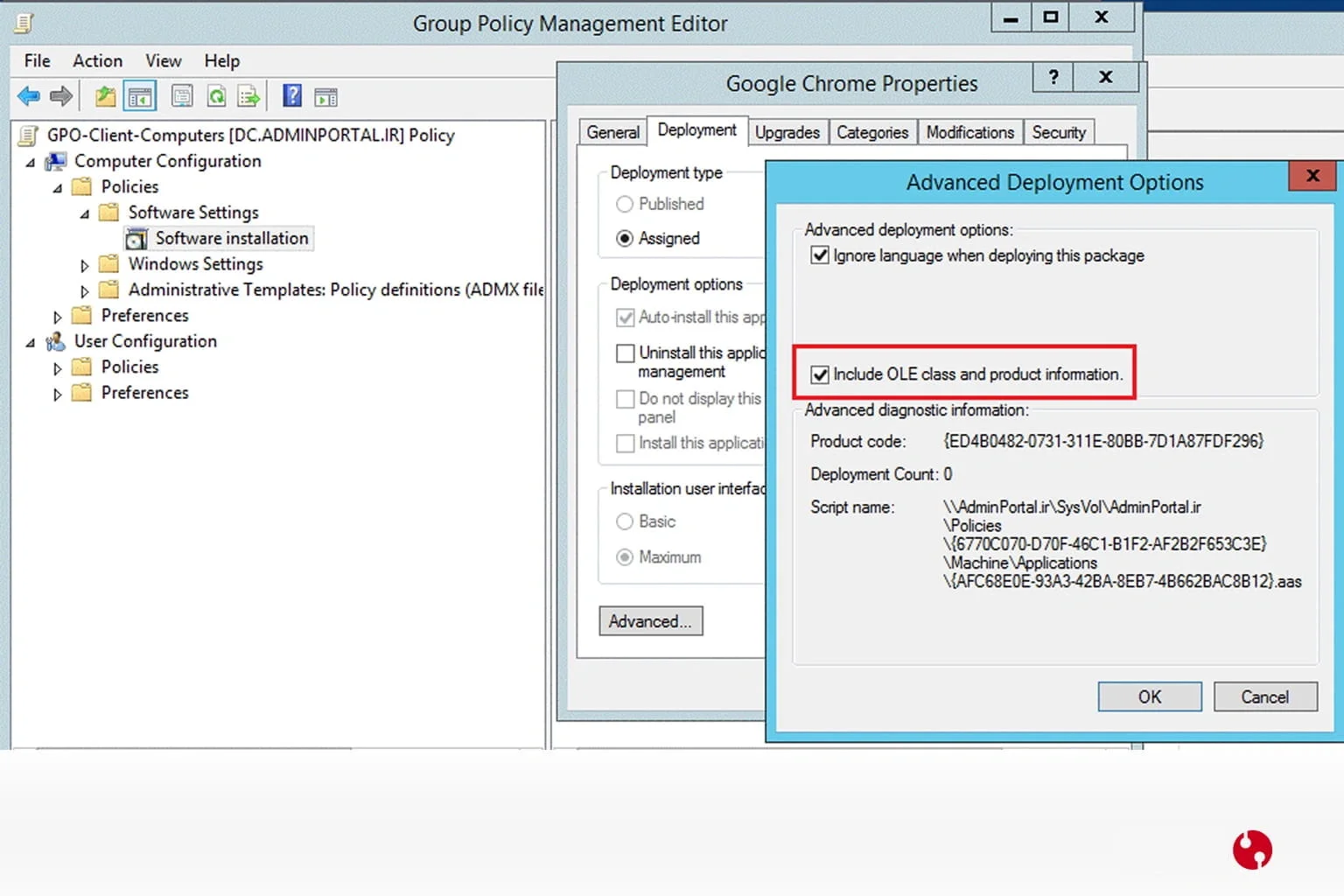The height and width of the screenshot is (896, 1344).
Task: Click the gray Forward arrow in toolbar
Action: (x=61, y=96)
